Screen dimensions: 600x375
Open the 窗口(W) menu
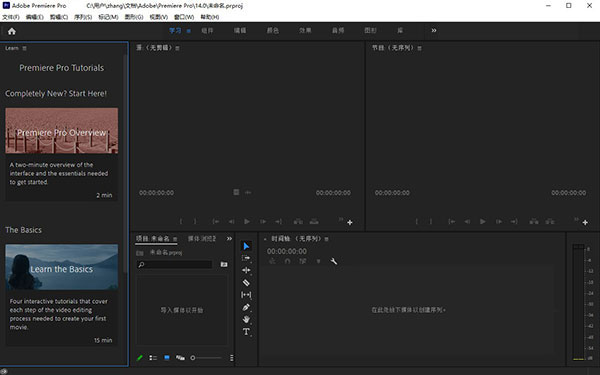click(184, 17)
